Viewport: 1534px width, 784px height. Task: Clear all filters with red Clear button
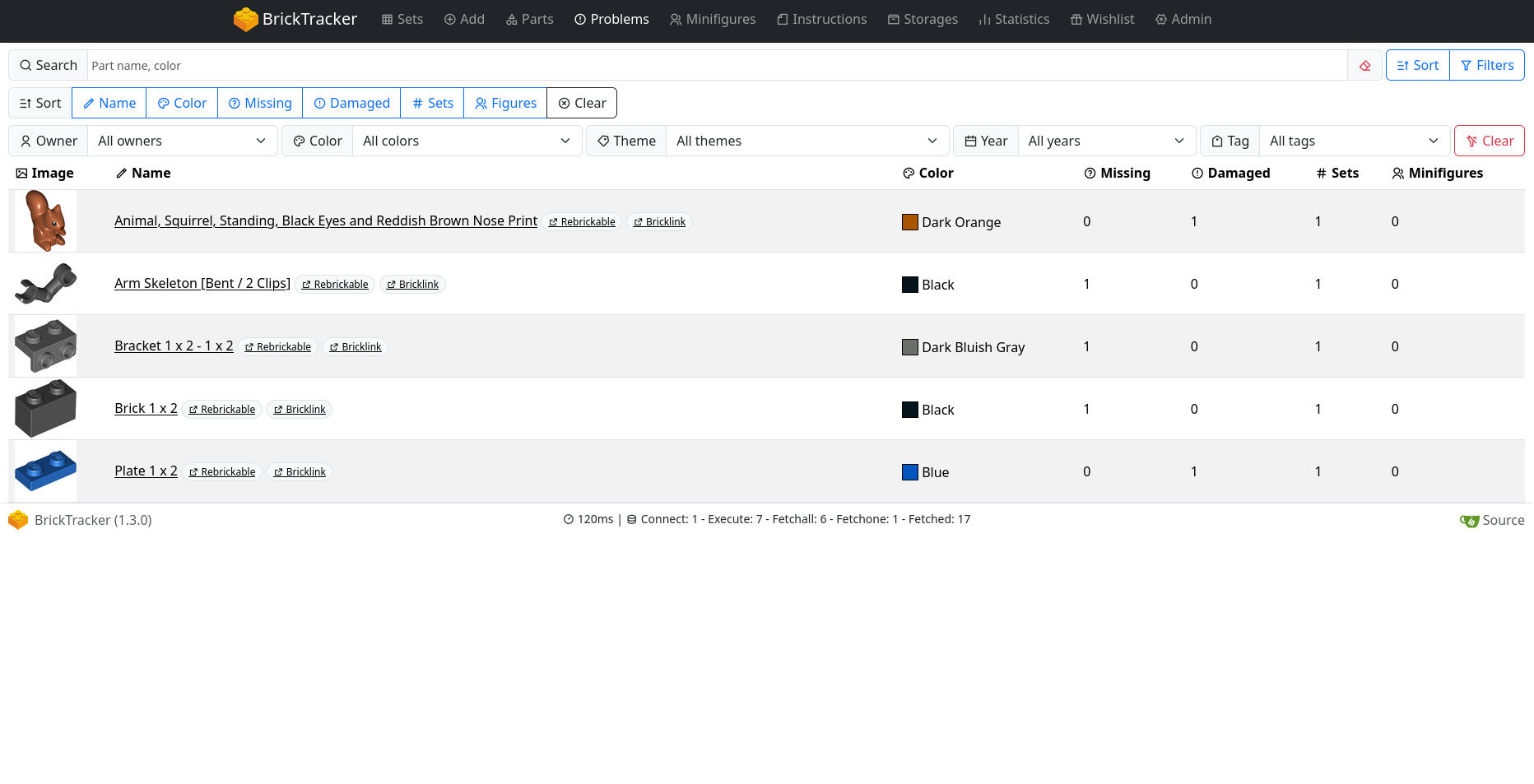pyautogui.click(x=1489, y=141)
